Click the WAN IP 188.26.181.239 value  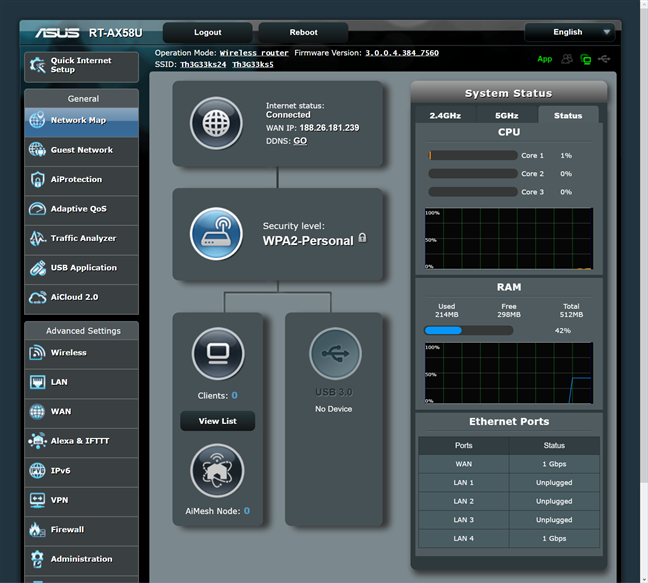click(x=329, y=128)
